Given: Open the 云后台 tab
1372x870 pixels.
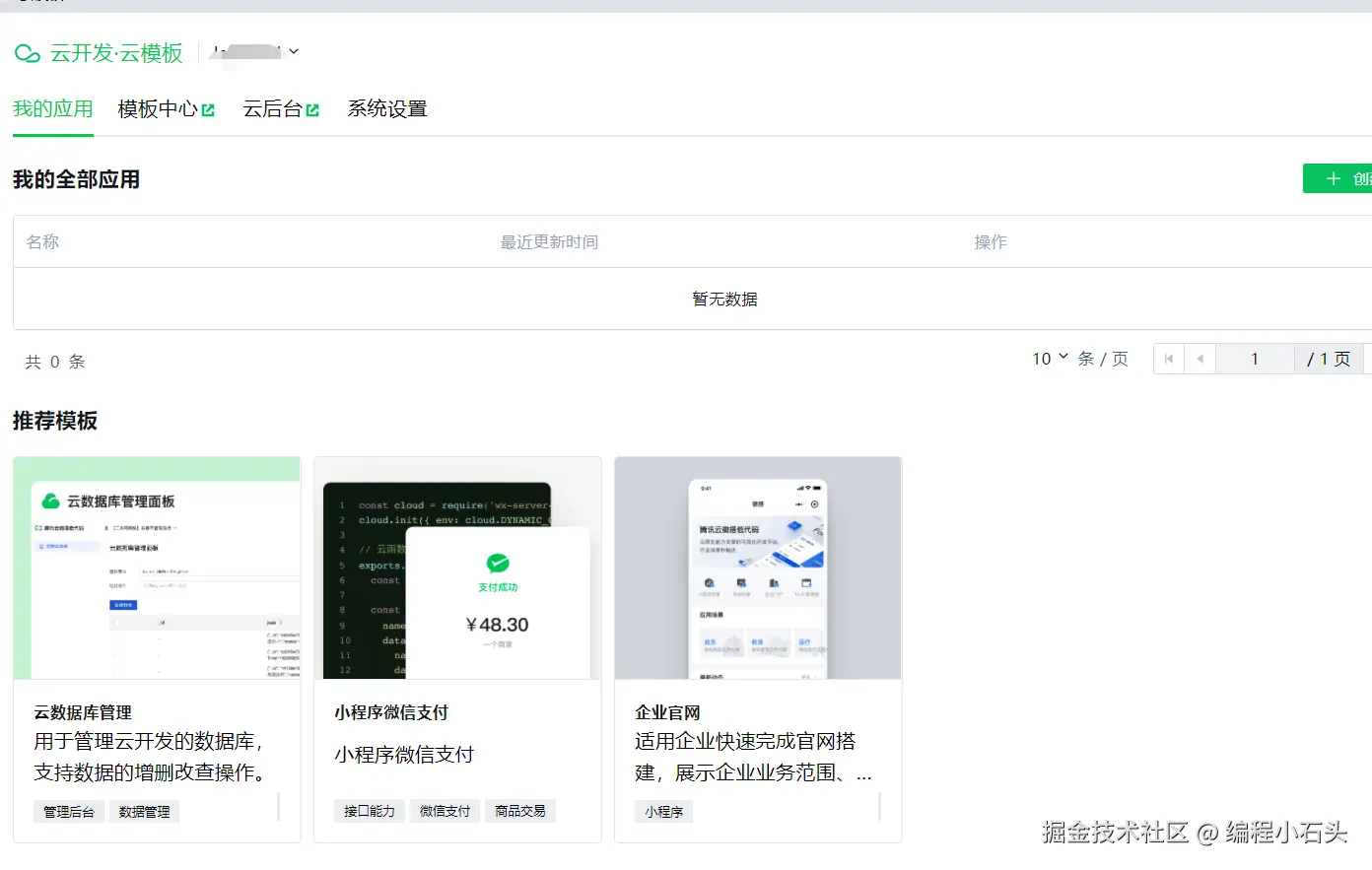Looking at the screenshot, I should tap(272, 108).
